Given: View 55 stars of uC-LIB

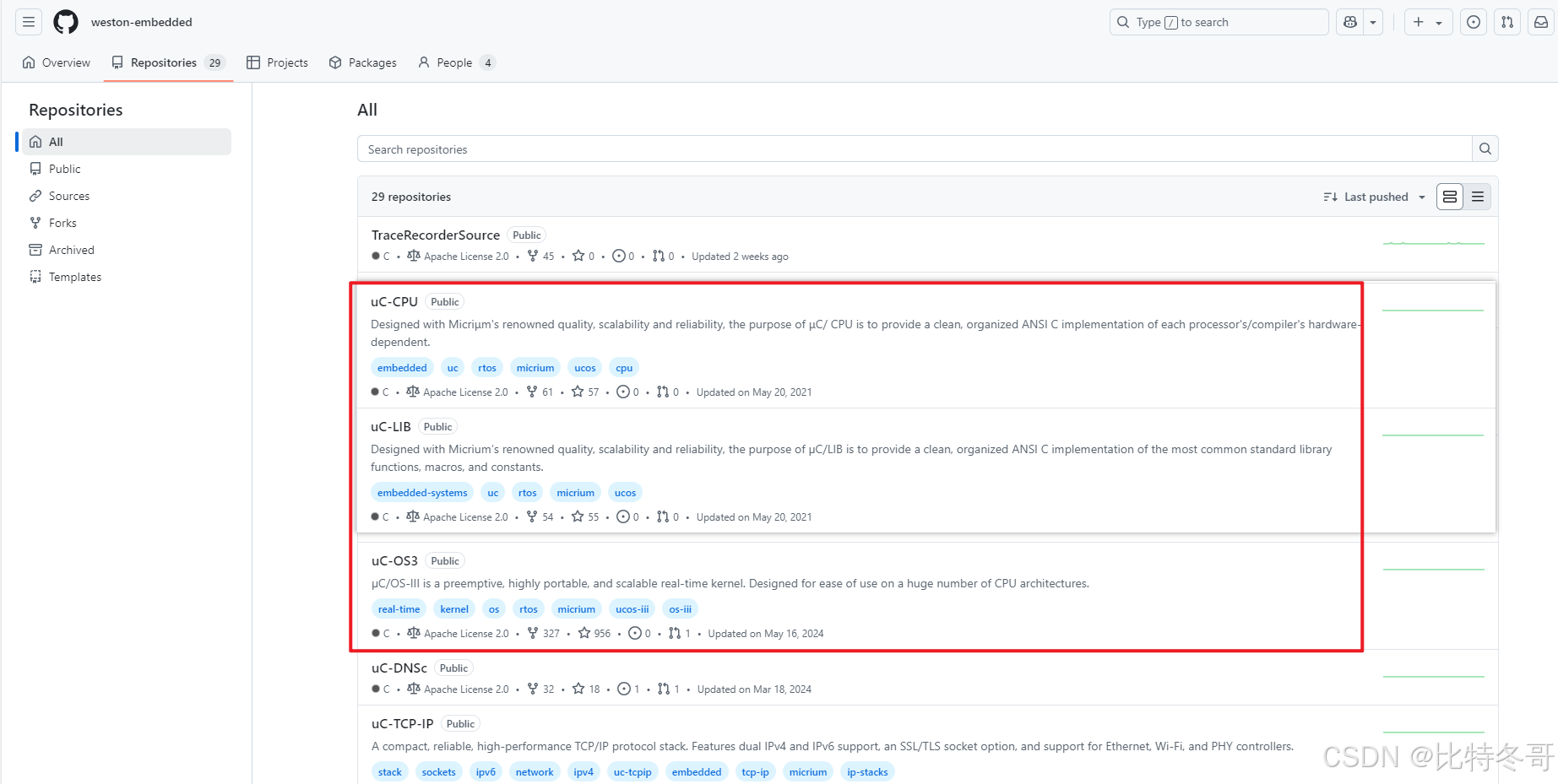Looking at the screenshot, I should tap(585, 516).
